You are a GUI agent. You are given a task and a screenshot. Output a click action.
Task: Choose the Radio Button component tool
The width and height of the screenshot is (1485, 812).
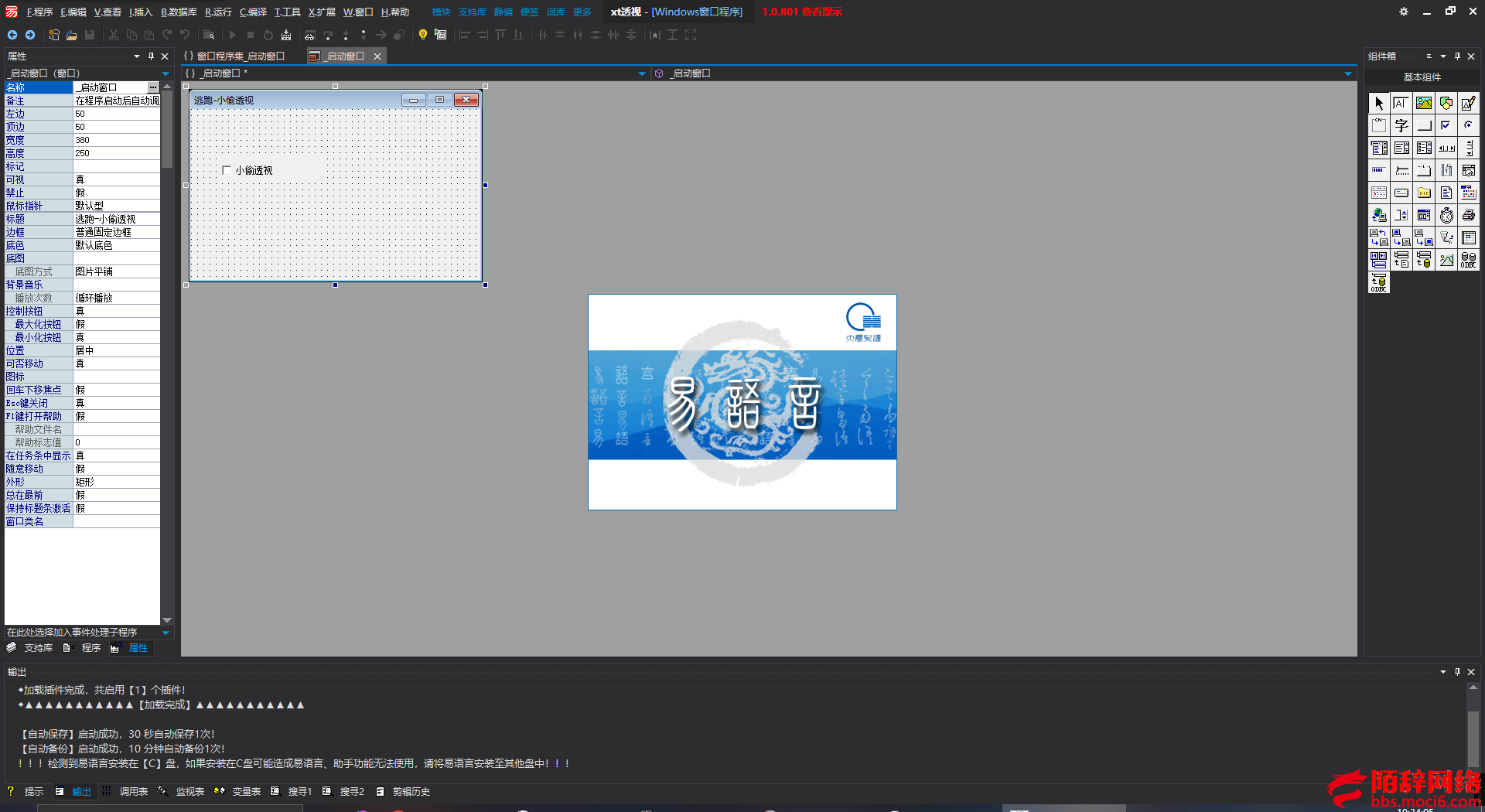(x=1468, y=125)
